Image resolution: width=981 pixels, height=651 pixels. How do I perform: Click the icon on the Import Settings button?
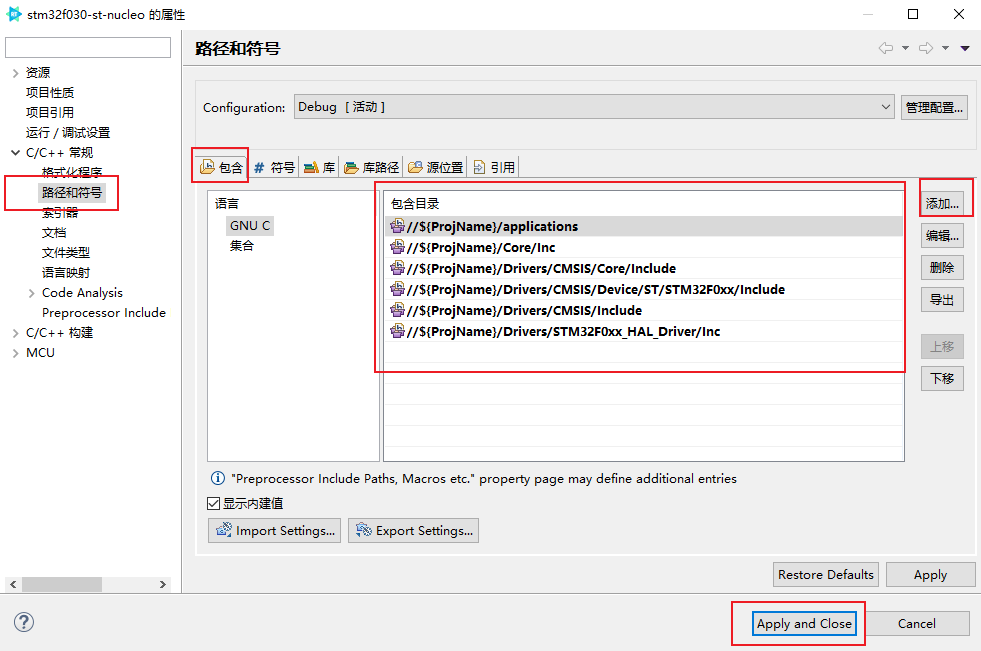224,530
